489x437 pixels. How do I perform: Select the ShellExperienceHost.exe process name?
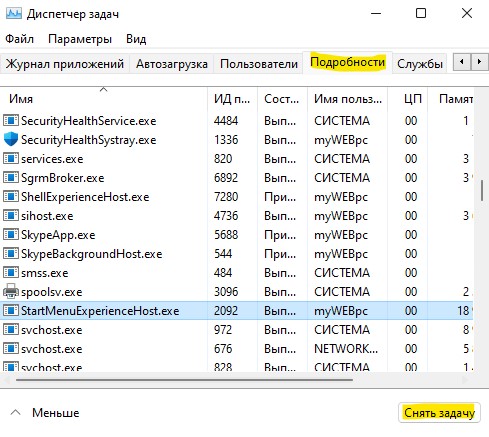click(x=85, y=197)
